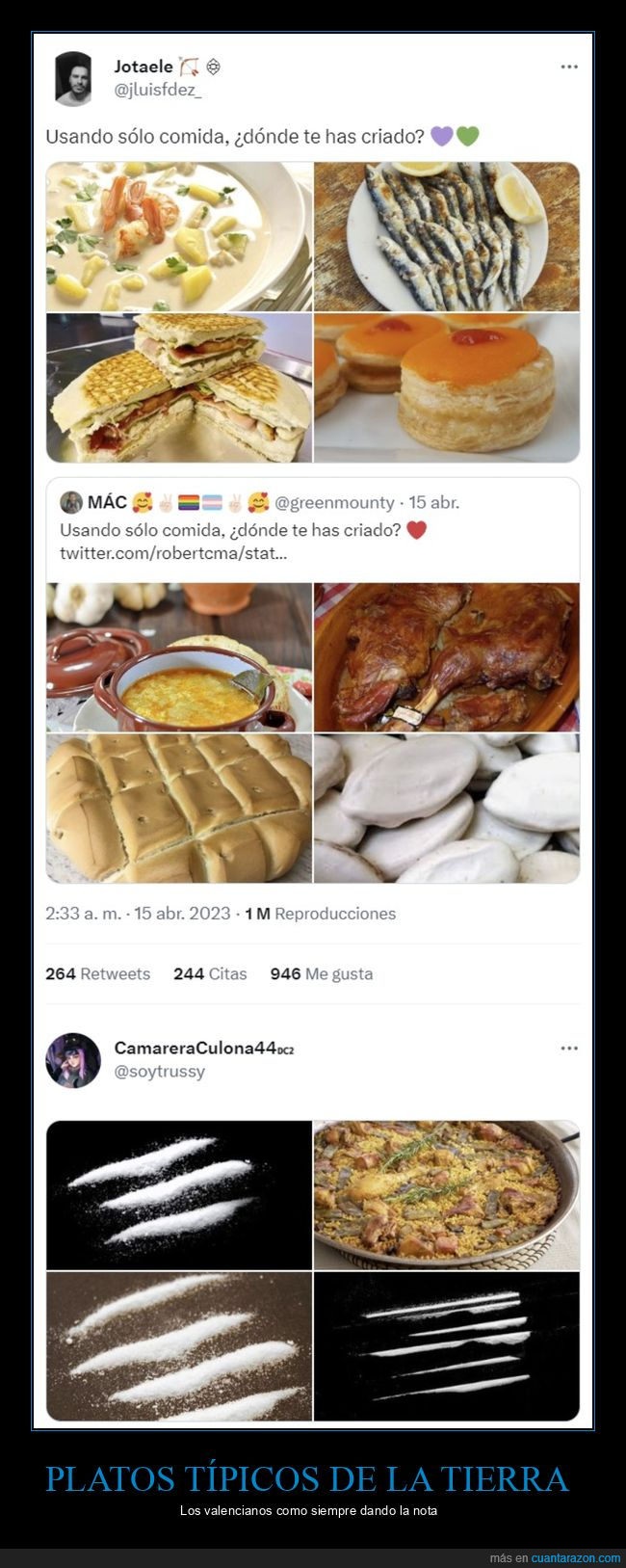Screen dimensions: 626x1568
Task: Click the @greenmounty handle in the quote
Action: coord(334,502)
